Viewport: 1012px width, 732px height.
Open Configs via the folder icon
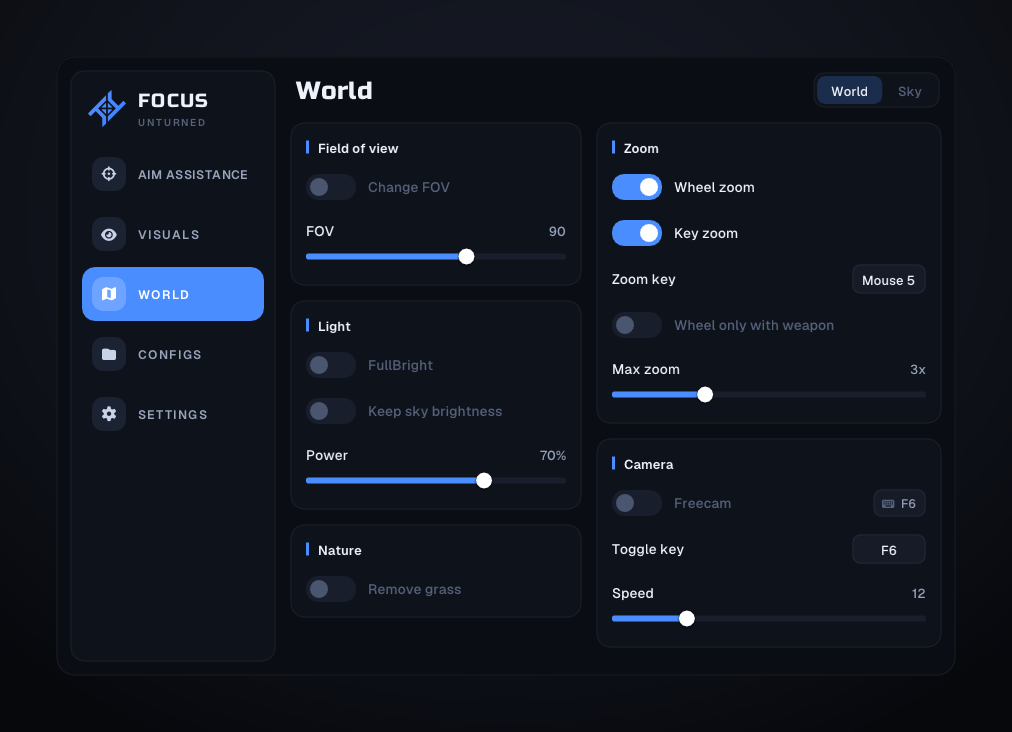pos(109,354)
